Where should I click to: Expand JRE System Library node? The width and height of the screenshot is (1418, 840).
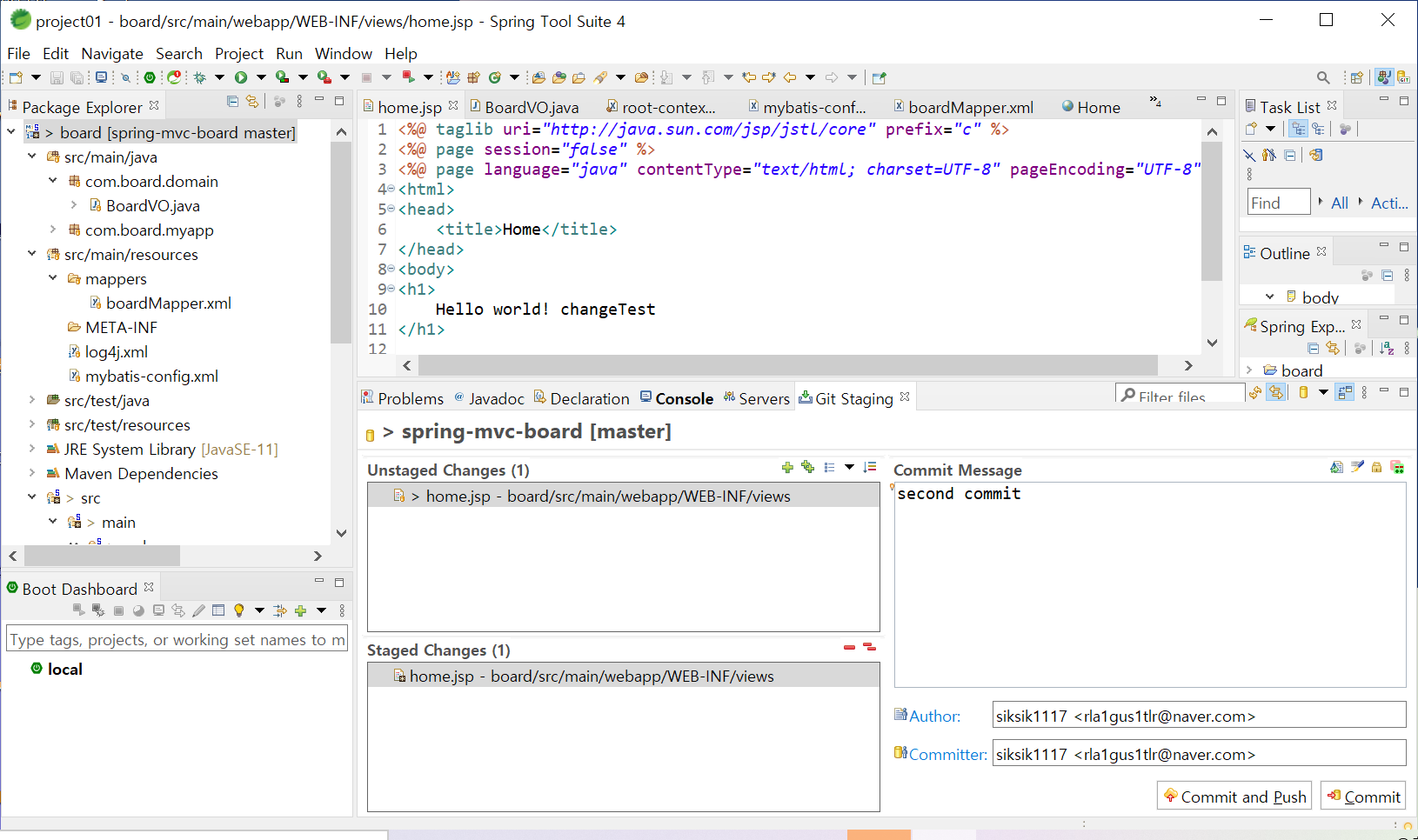pyautogui.click(x=32, y=449)
